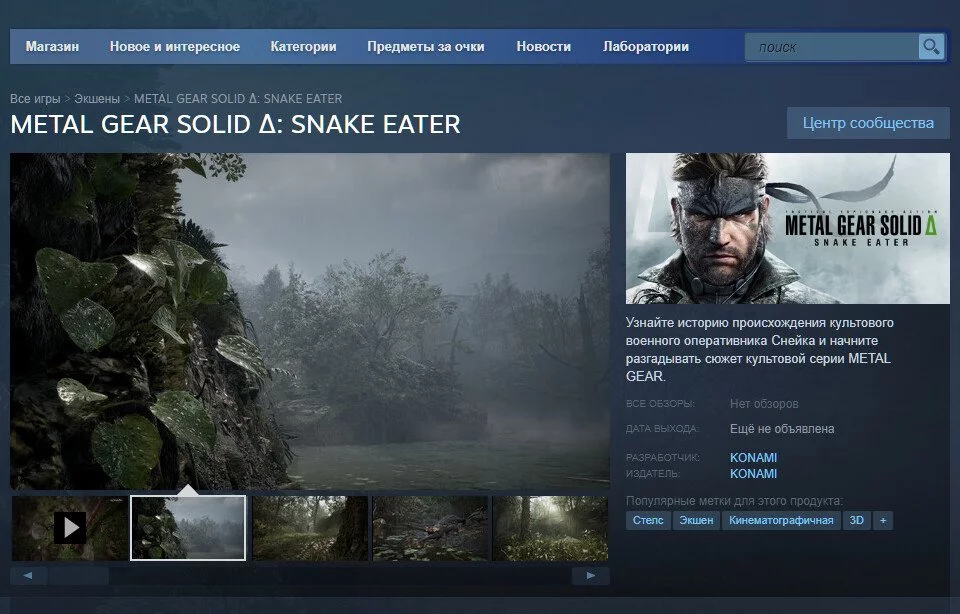Select the Экшен tag
This screenshot has width=960, height=614.
pyautogui.click(x=696, y=520)
